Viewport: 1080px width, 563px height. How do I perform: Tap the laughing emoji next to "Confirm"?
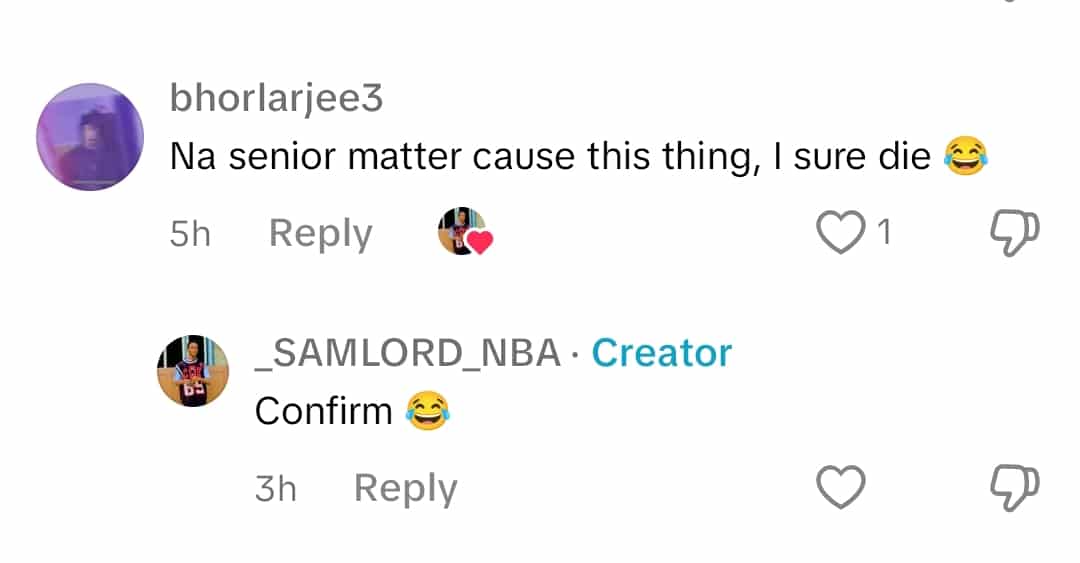[x=428, y=411]
